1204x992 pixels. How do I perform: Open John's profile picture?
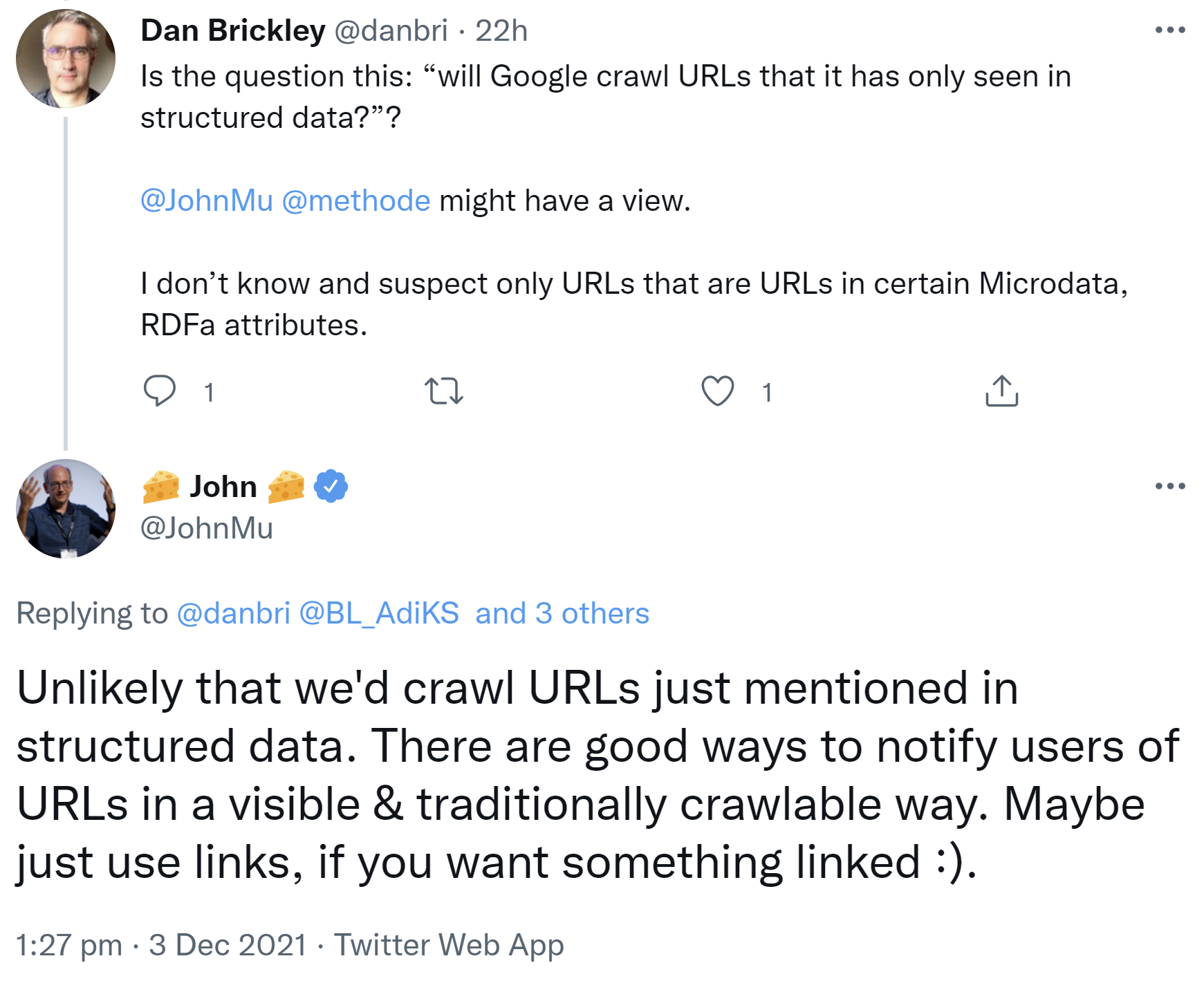(66, 508)
